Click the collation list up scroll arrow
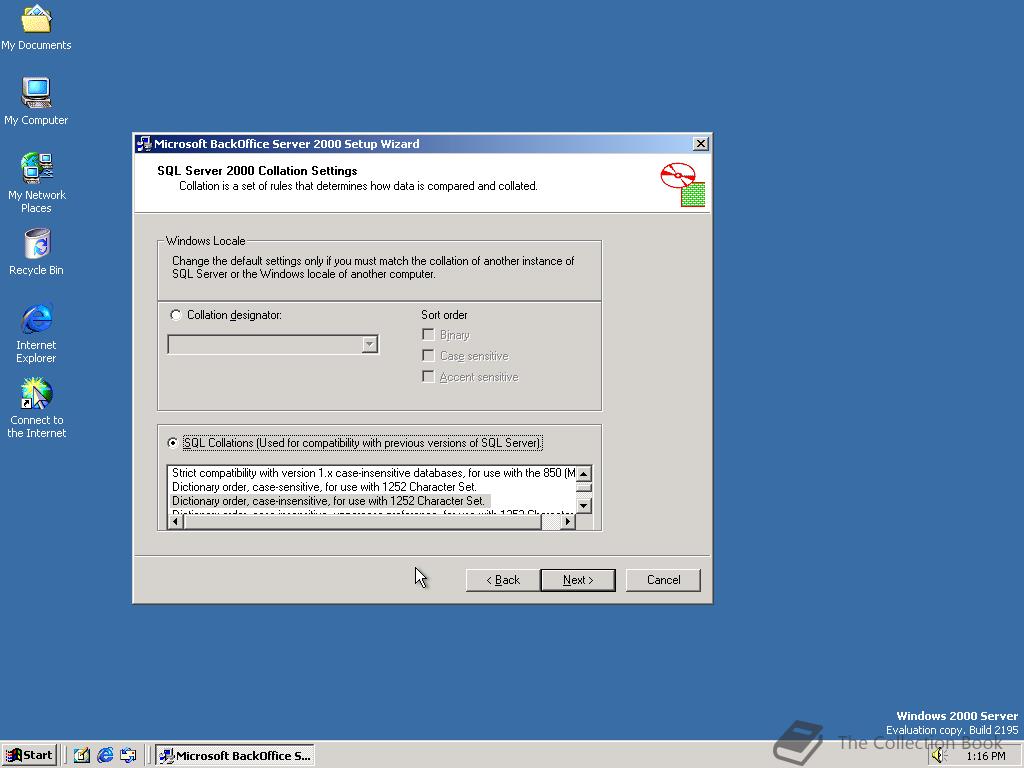This screenshot has width=1024, height=768. [583, 474]
